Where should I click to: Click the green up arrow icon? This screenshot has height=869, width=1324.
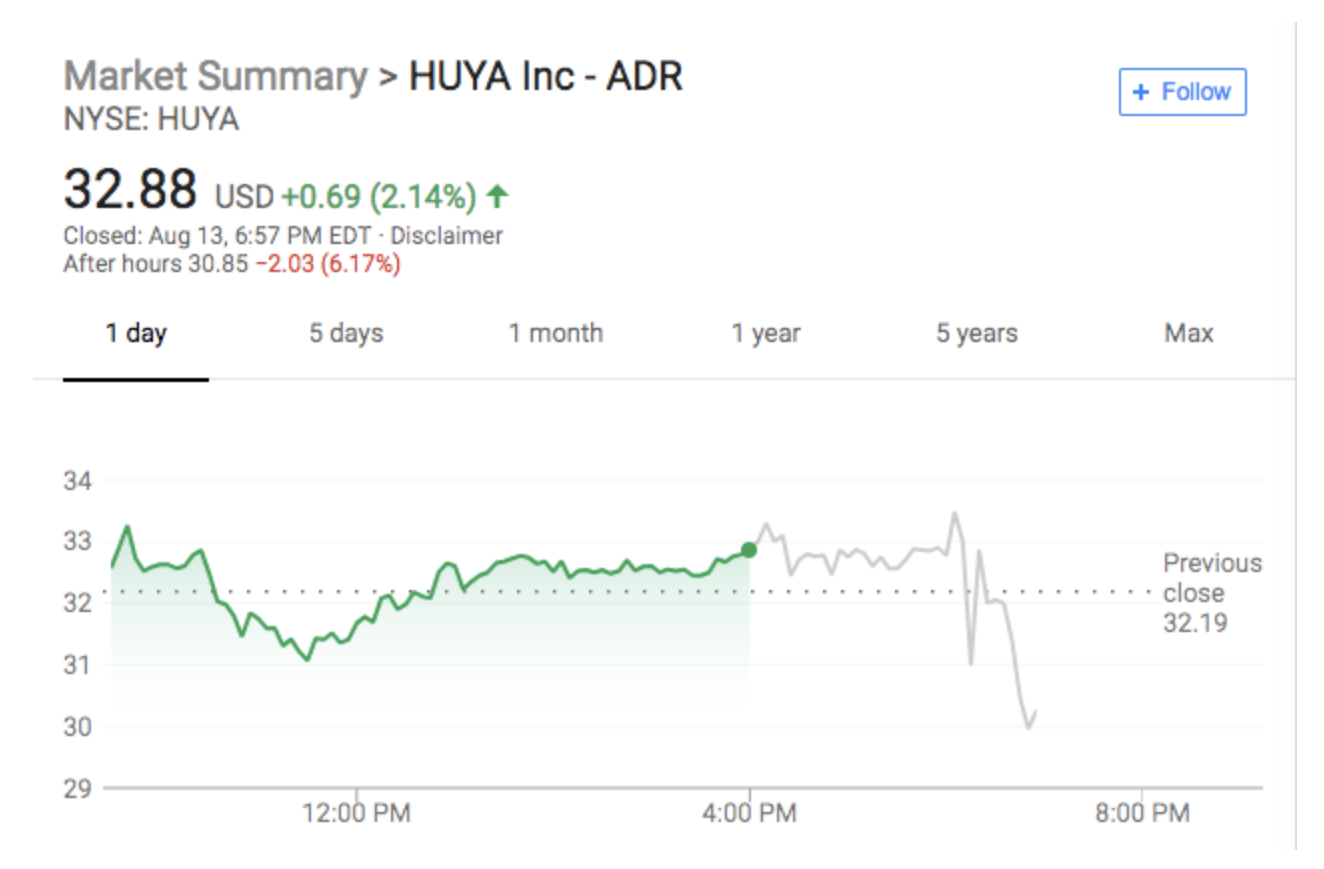click(x=497, y=197)
